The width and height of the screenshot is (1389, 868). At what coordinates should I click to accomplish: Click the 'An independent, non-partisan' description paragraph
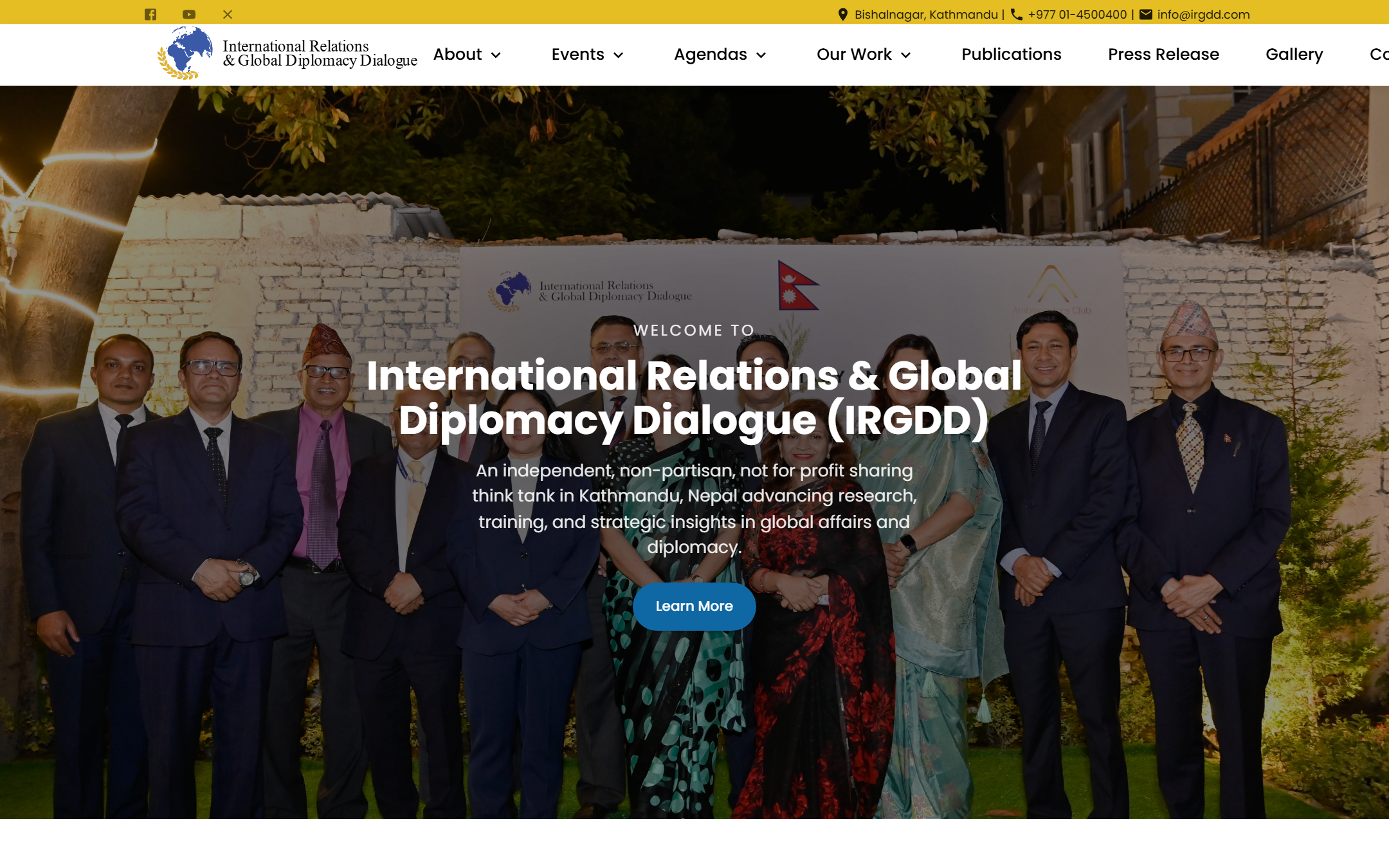(x=694, y=509)
